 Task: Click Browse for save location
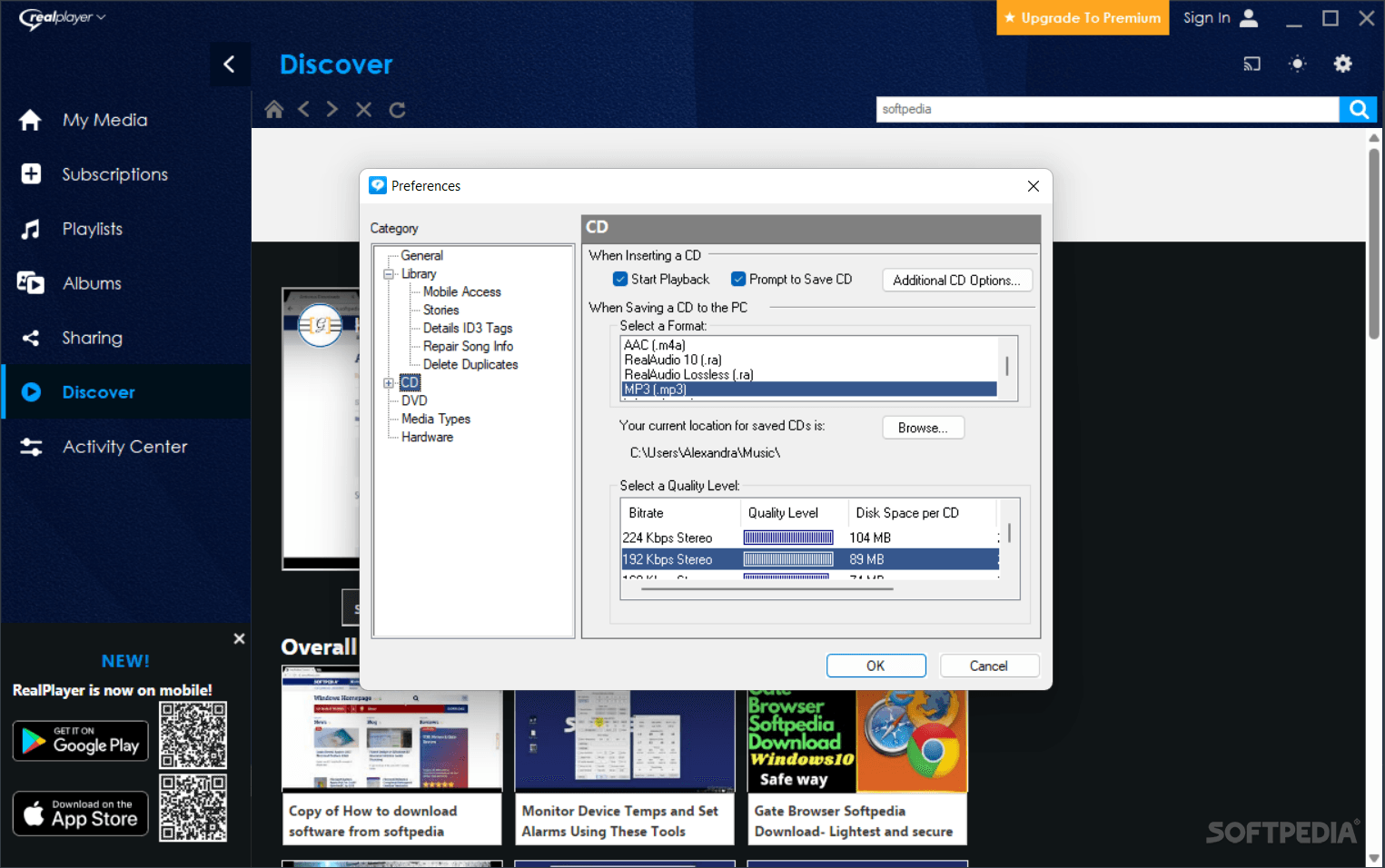[924, 428]
